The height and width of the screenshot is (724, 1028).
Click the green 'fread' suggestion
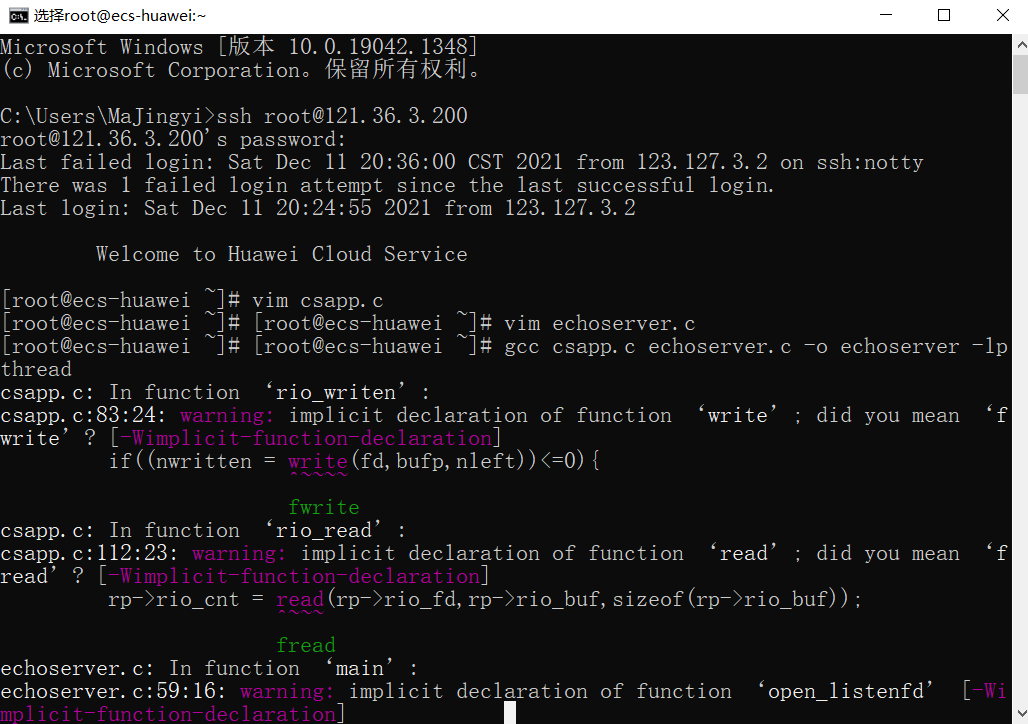click(x=306, y=645)
